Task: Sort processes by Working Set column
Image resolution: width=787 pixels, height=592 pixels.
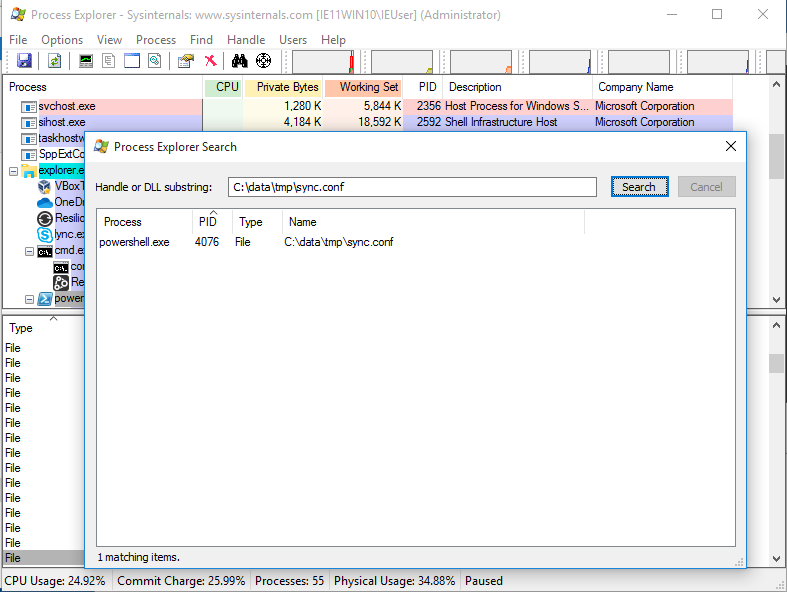Action: (363, 87)
